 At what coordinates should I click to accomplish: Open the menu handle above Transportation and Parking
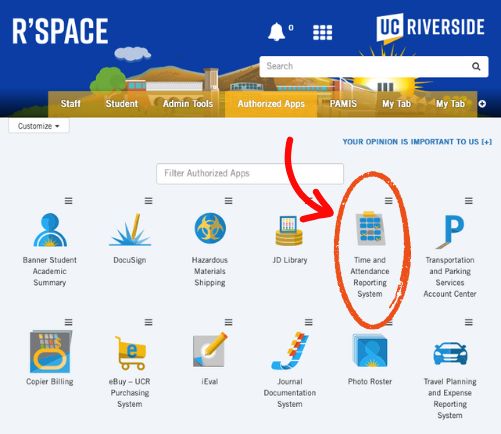[x=469, y=201]
